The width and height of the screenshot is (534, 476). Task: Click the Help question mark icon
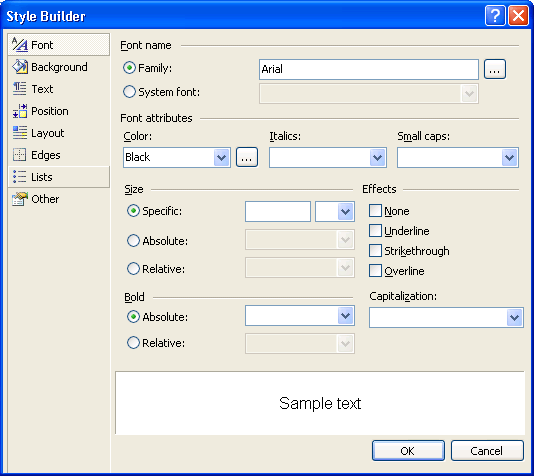click(x=495, y=16)
